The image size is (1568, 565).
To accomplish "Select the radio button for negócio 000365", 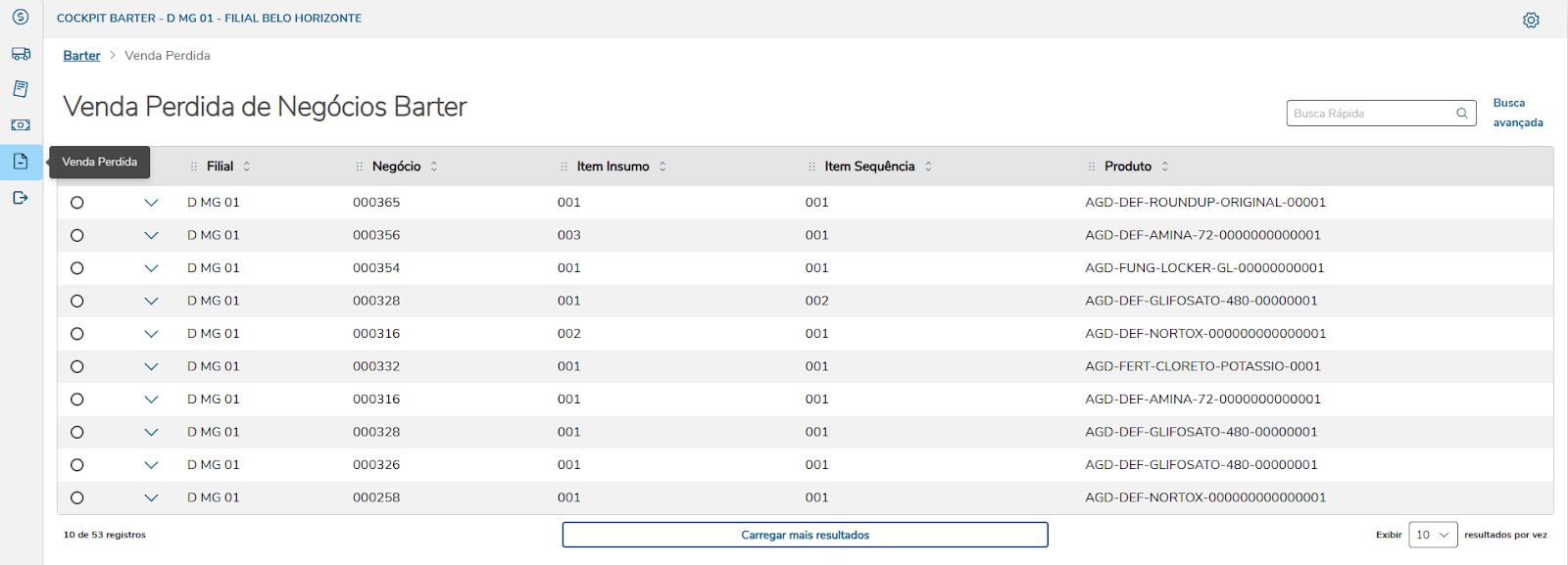I will pyautogui.click(x=77, y=203).
